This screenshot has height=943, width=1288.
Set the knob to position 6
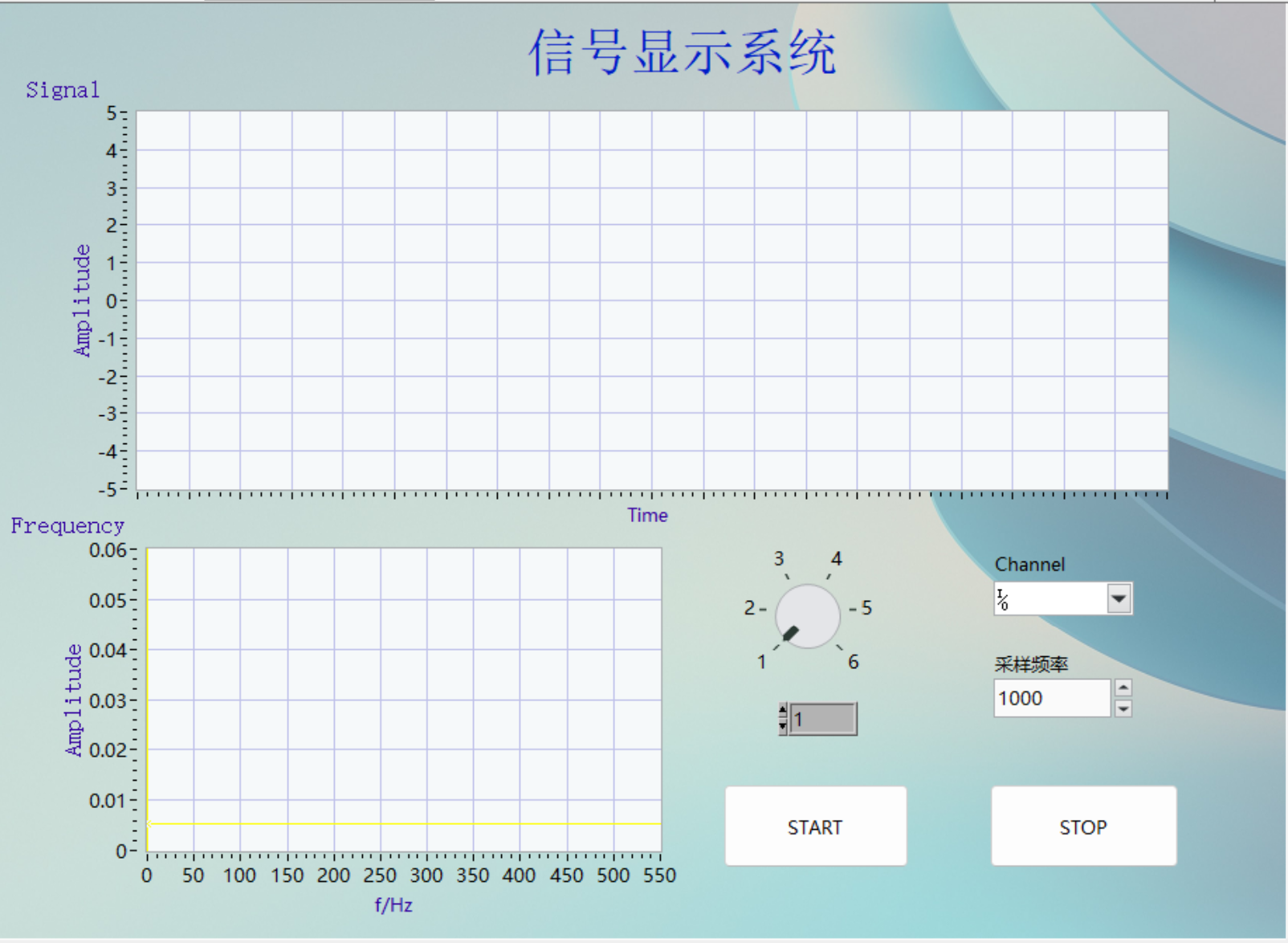(853, 662)
